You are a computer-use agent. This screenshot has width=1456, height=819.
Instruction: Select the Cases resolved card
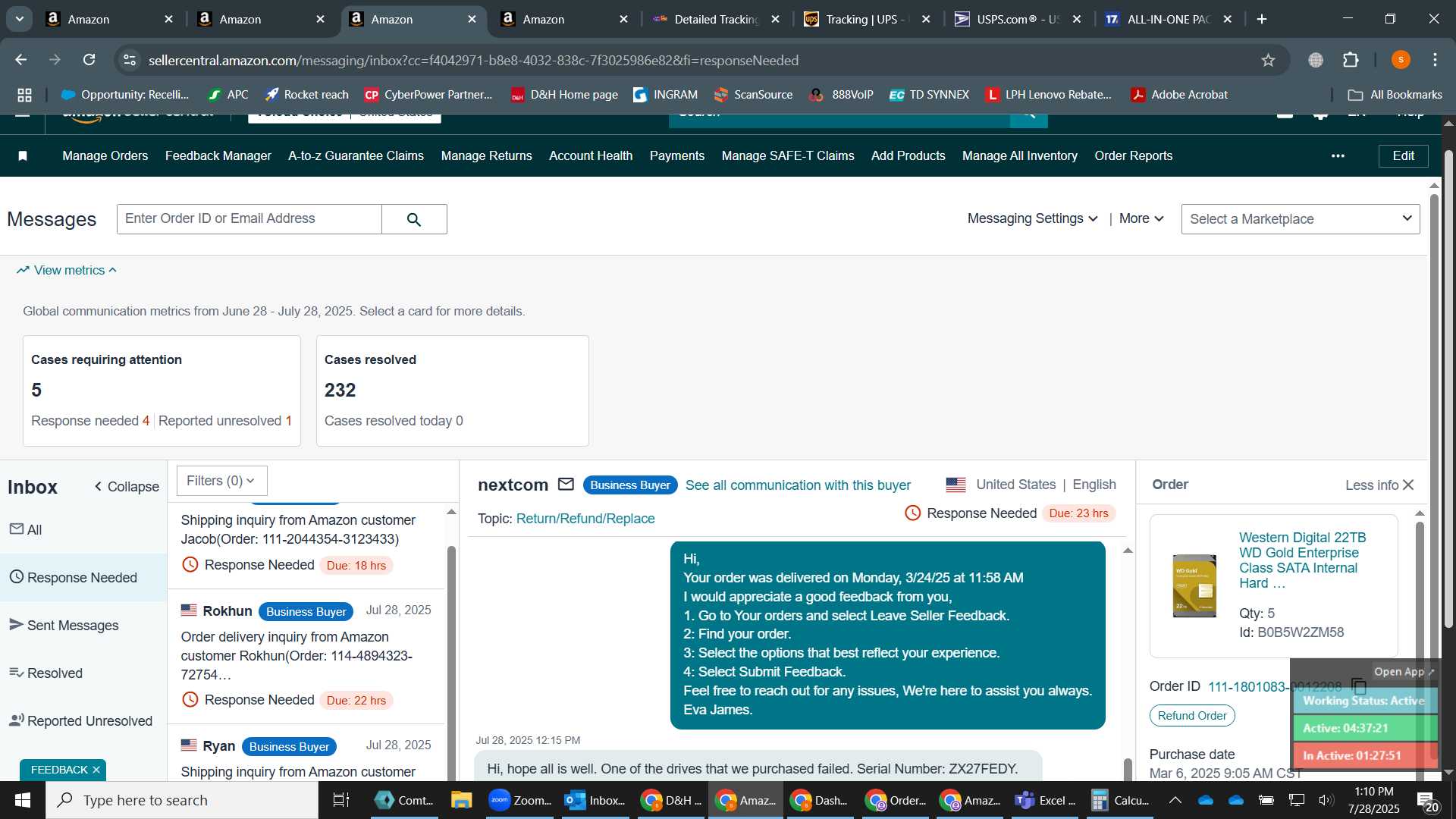pyautogui.click(x=452, y=391)
